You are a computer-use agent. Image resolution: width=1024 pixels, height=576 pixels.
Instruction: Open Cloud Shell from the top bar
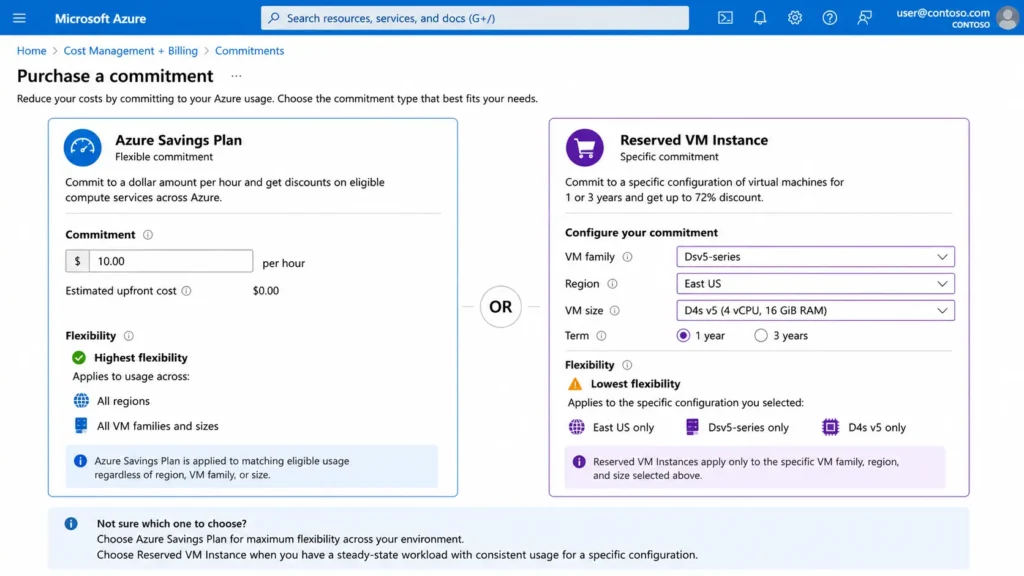725,18
